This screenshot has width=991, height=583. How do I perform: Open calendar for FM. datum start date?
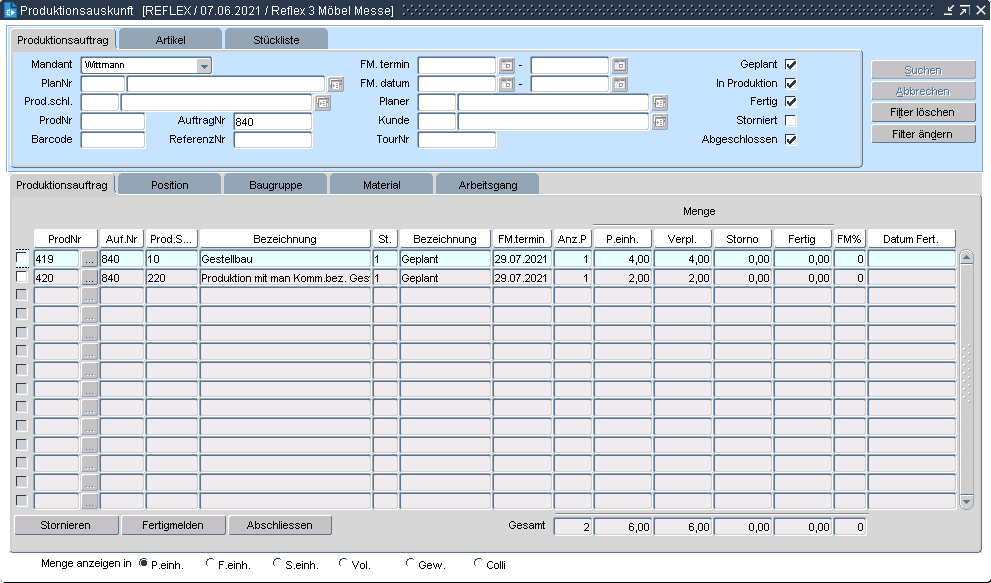click(x=506, y=84)
